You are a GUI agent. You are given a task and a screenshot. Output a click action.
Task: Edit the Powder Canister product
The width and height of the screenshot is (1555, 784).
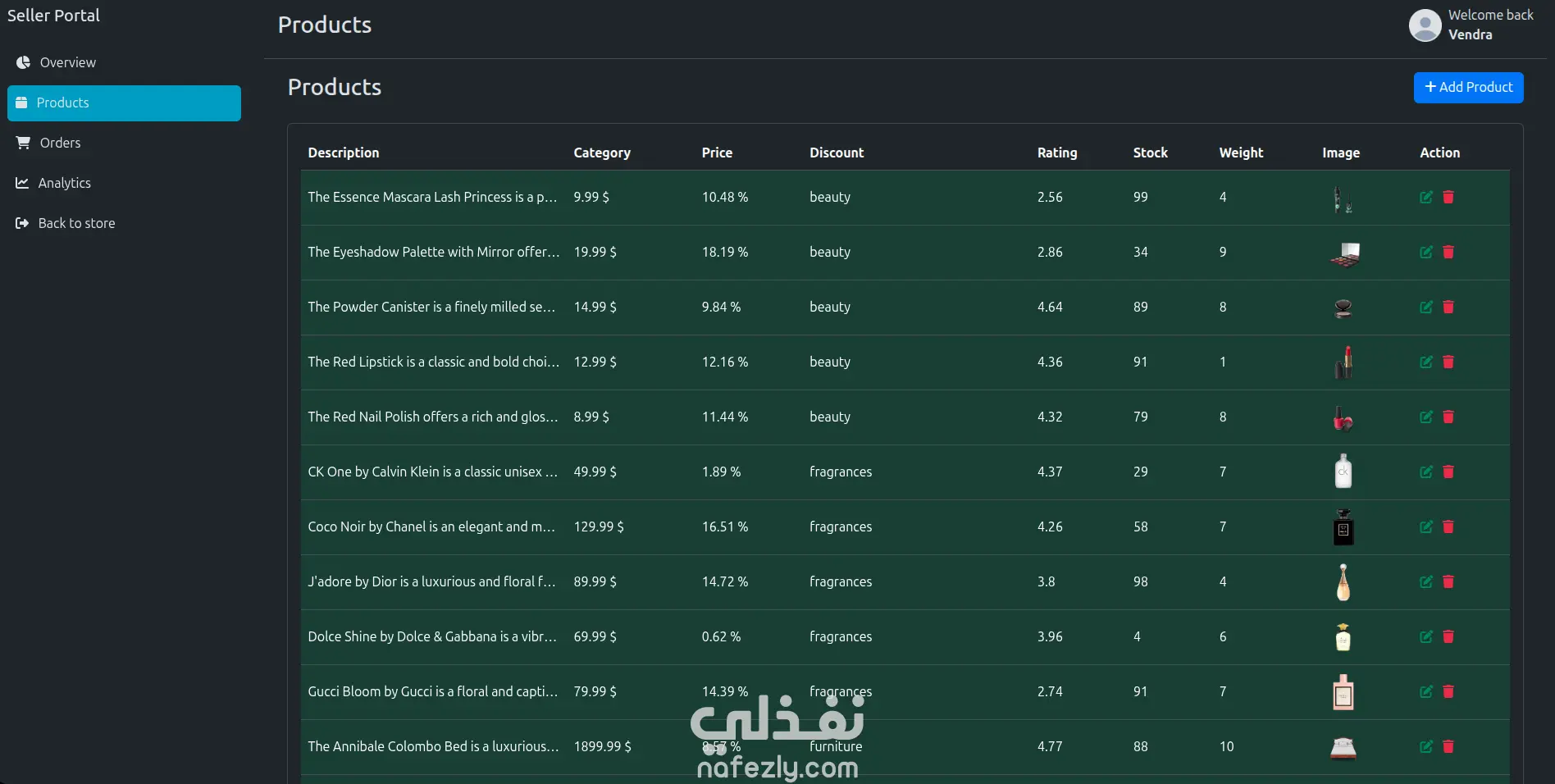pos(1426,307)
